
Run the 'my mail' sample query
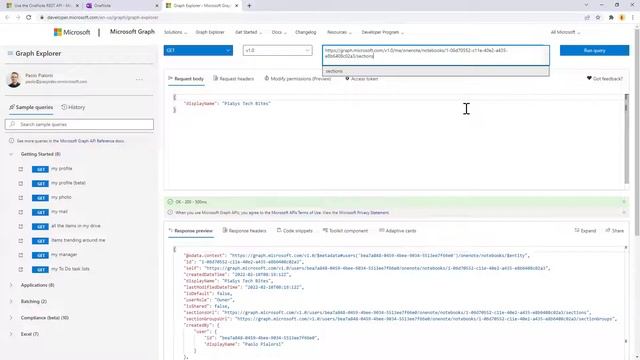pos(59,211)
